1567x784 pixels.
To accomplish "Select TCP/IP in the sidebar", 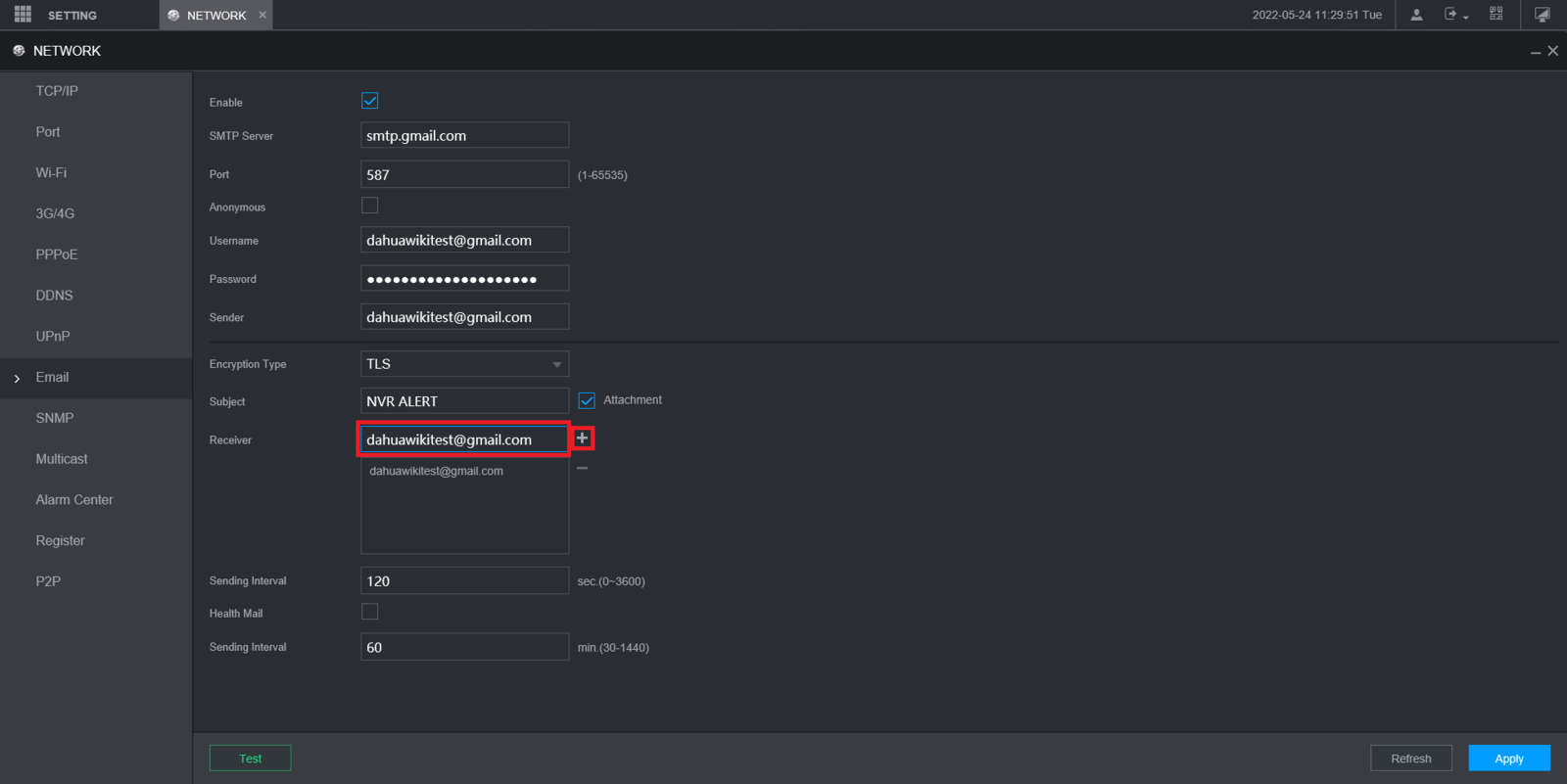I will [57, 91].
